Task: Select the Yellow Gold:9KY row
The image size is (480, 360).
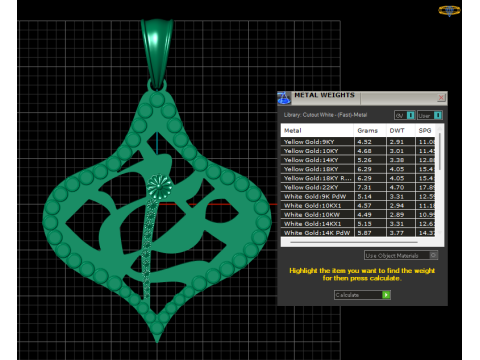Action: [x=358, y=142]
